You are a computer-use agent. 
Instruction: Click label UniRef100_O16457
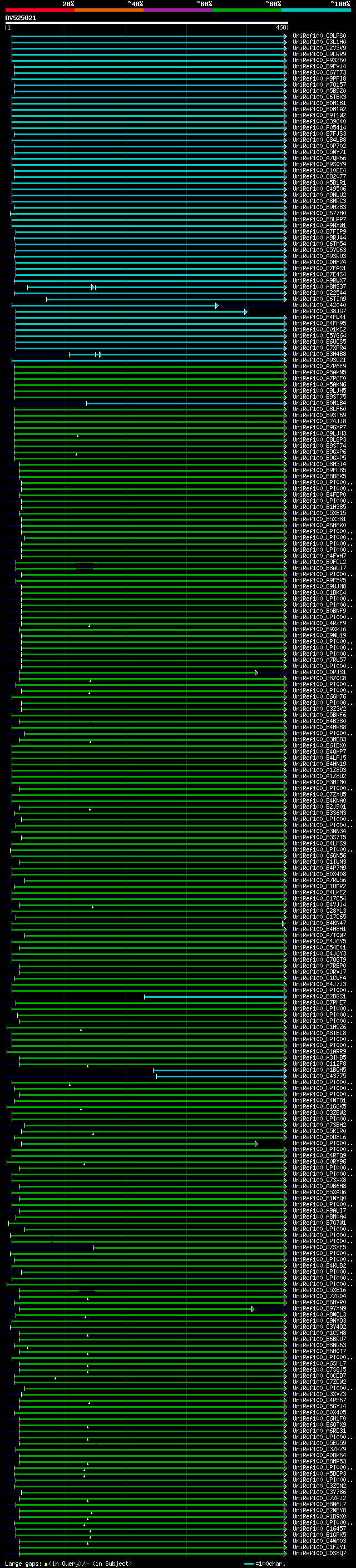pos(319,1529)
